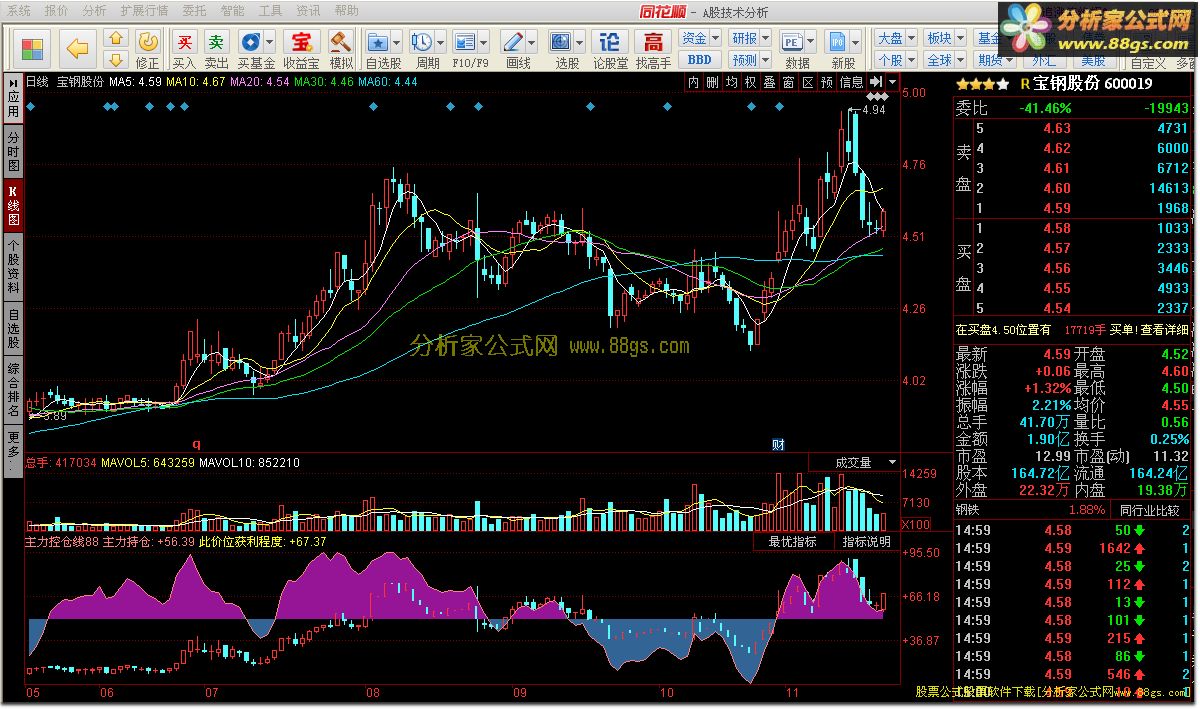The image size is (1200, 709).
Task: Open the F10/F9 info icon
Action: tap(465, 41)
